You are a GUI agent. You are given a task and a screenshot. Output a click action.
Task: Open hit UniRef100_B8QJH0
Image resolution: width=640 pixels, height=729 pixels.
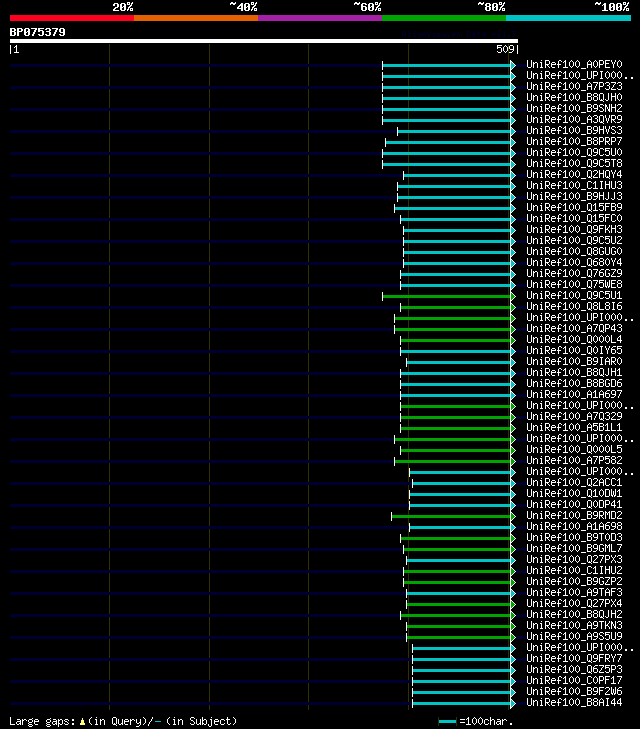[574, 97]
